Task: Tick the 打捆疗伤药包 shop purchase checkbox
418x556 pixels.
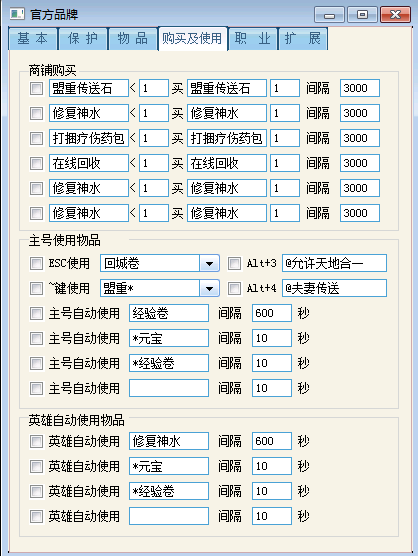Action: (x=36, y=138)
